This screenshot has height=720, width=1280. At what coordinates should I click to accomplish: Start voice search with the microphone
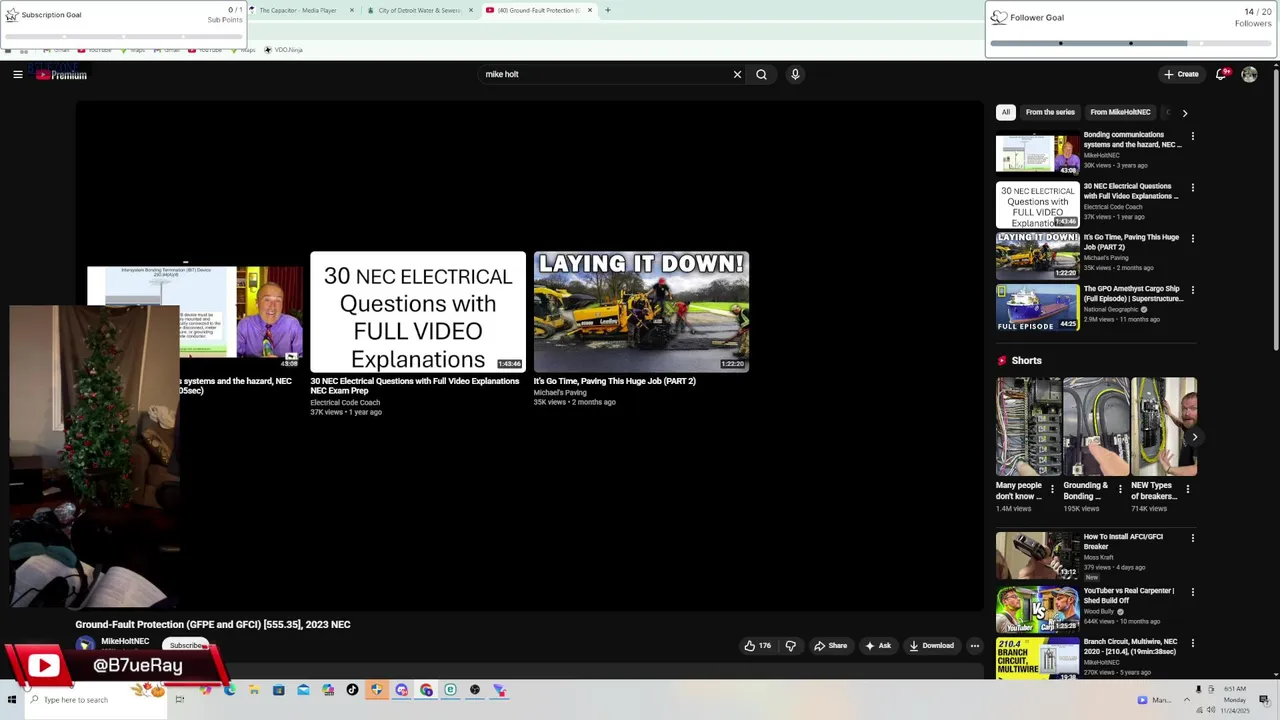(x=795, y=74)
